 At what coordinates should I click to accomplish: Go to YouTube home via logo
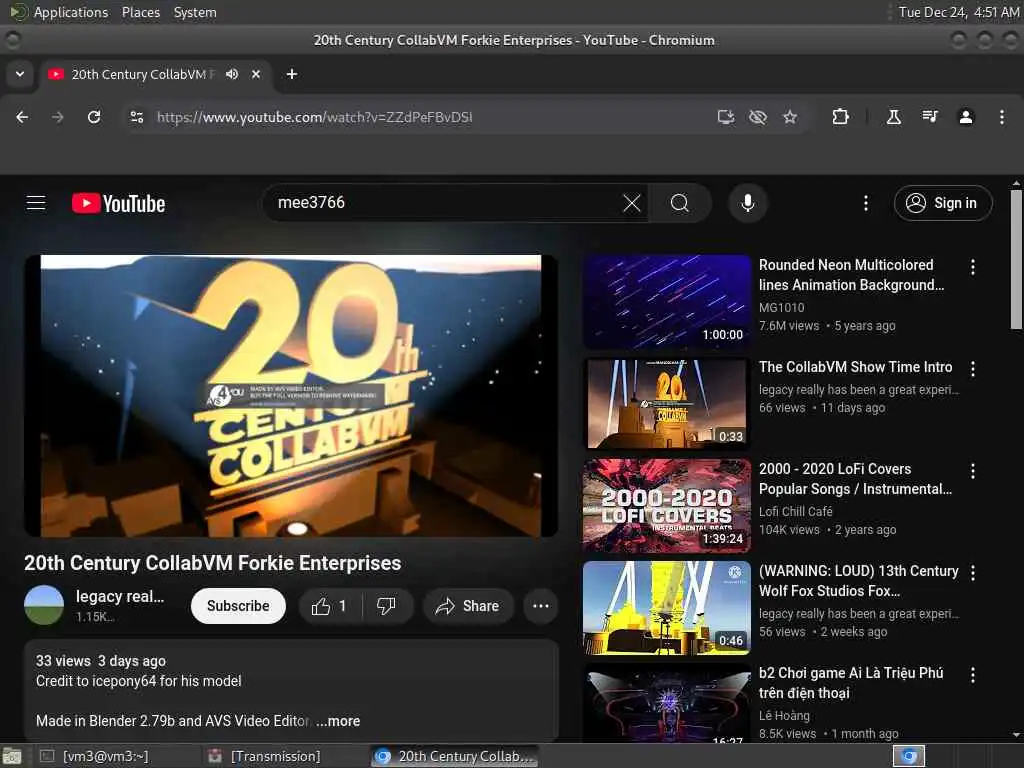[118, 203]
